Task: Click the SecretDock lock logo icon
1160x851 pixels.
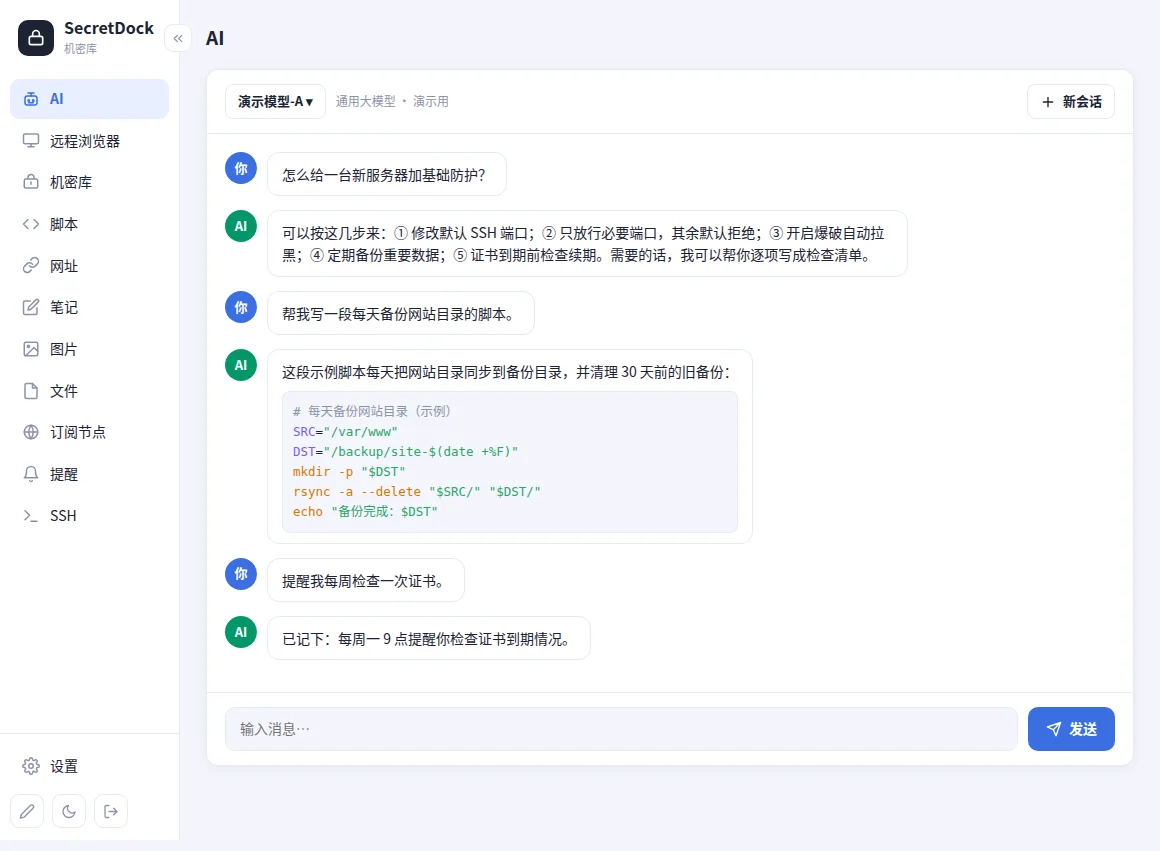Action: pyautogui.click(x=36, y=38)
